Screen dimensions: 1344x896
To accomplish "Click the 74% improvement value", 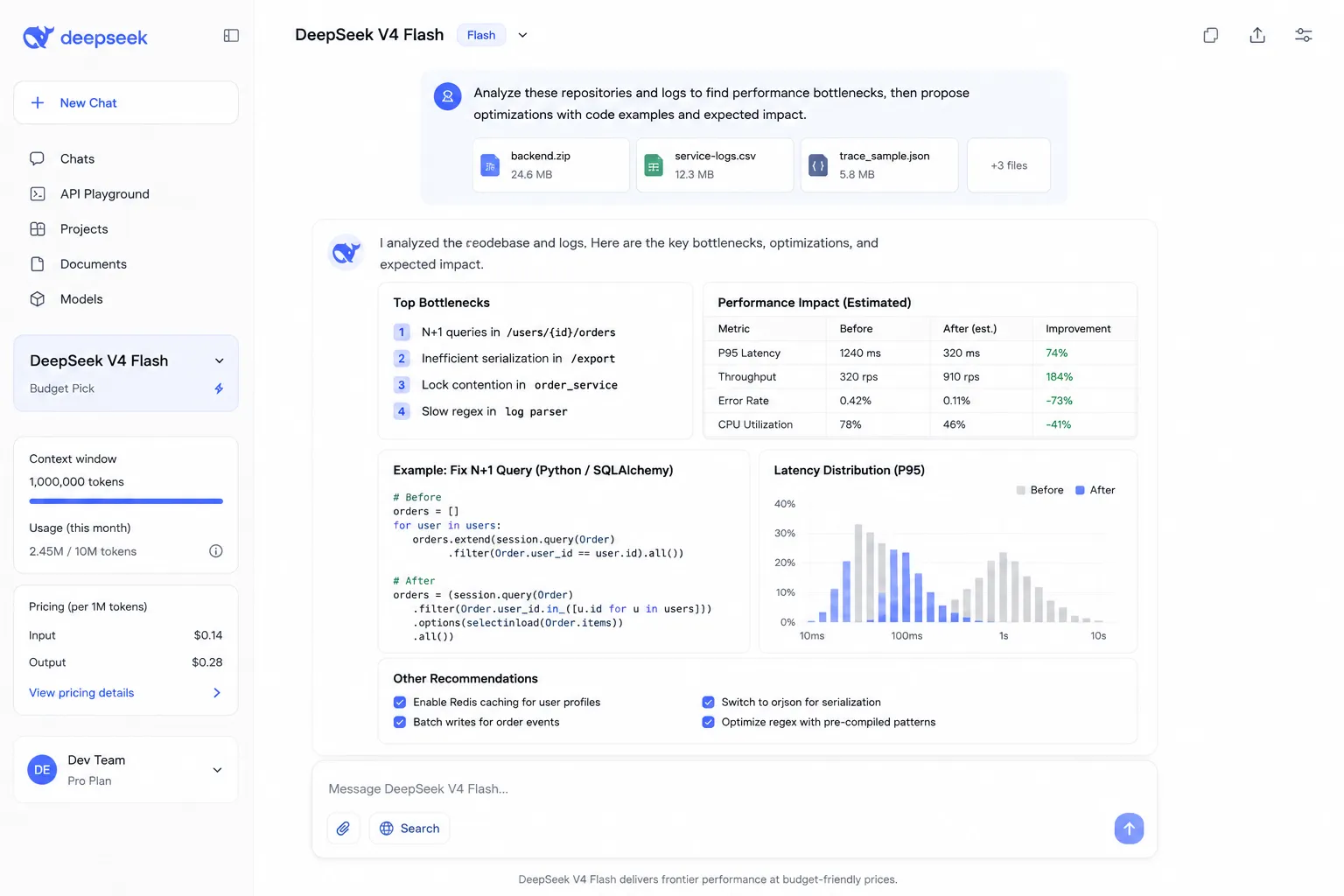I will pos(1057,353).
